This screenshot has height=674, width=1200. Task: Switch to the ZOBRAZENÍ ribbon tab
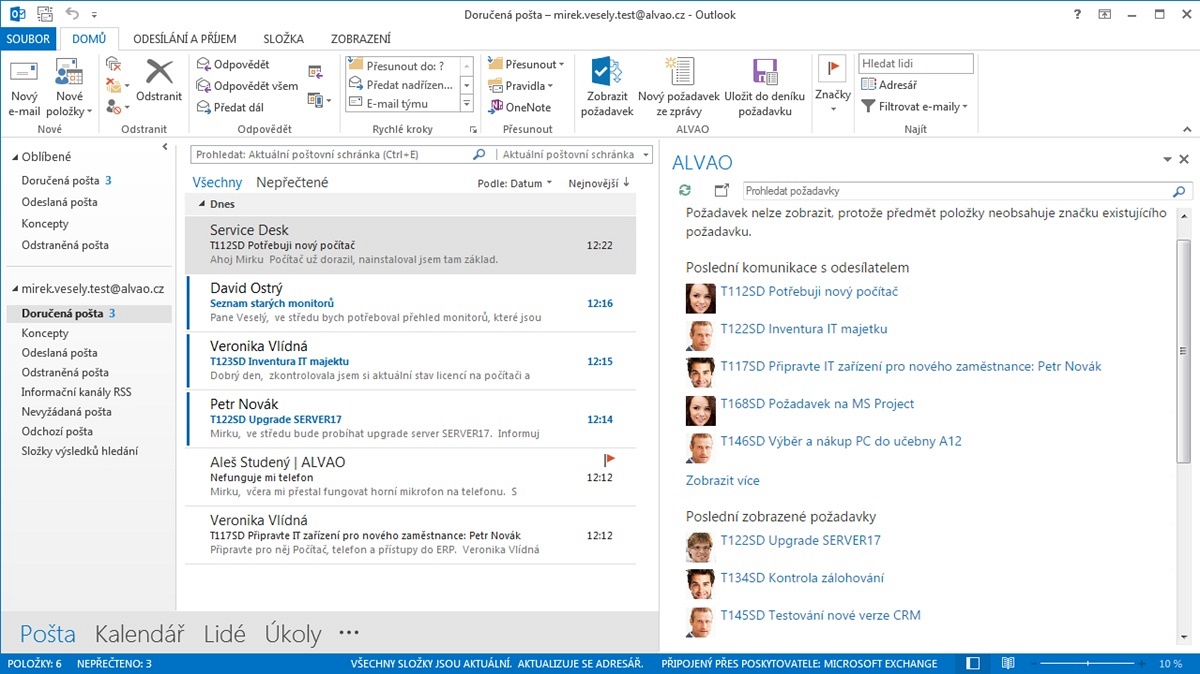click(x=361, y=39)
